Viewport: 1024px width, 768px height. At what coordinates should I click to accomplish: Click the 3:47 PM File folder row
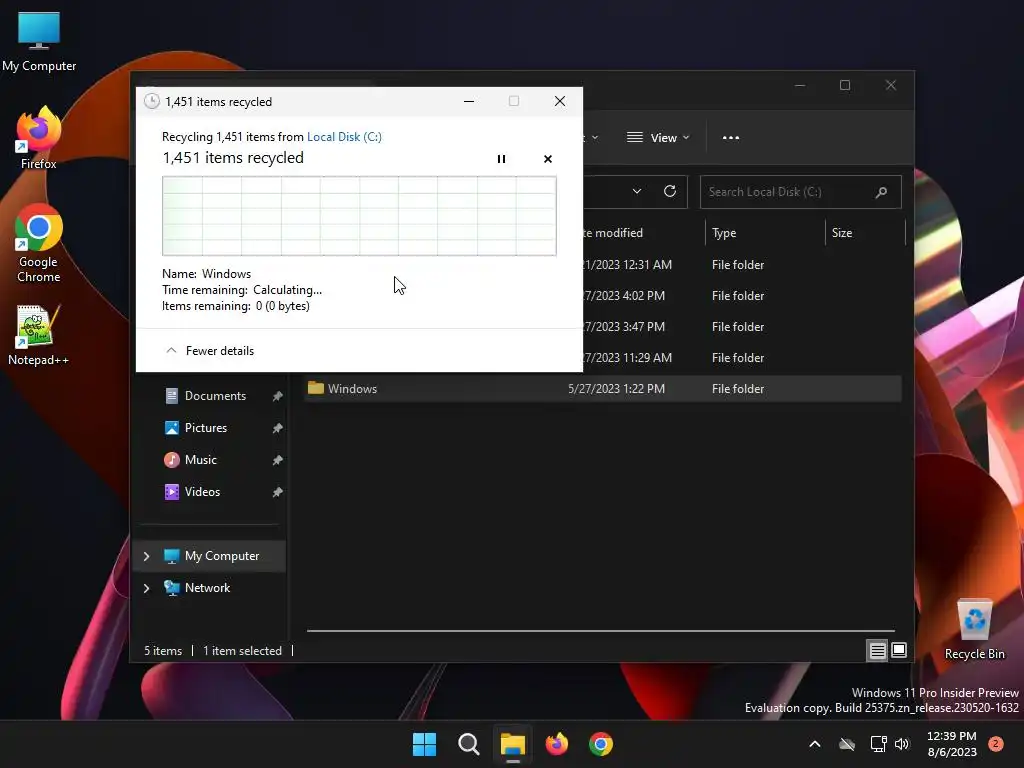[x=742, y=327]
